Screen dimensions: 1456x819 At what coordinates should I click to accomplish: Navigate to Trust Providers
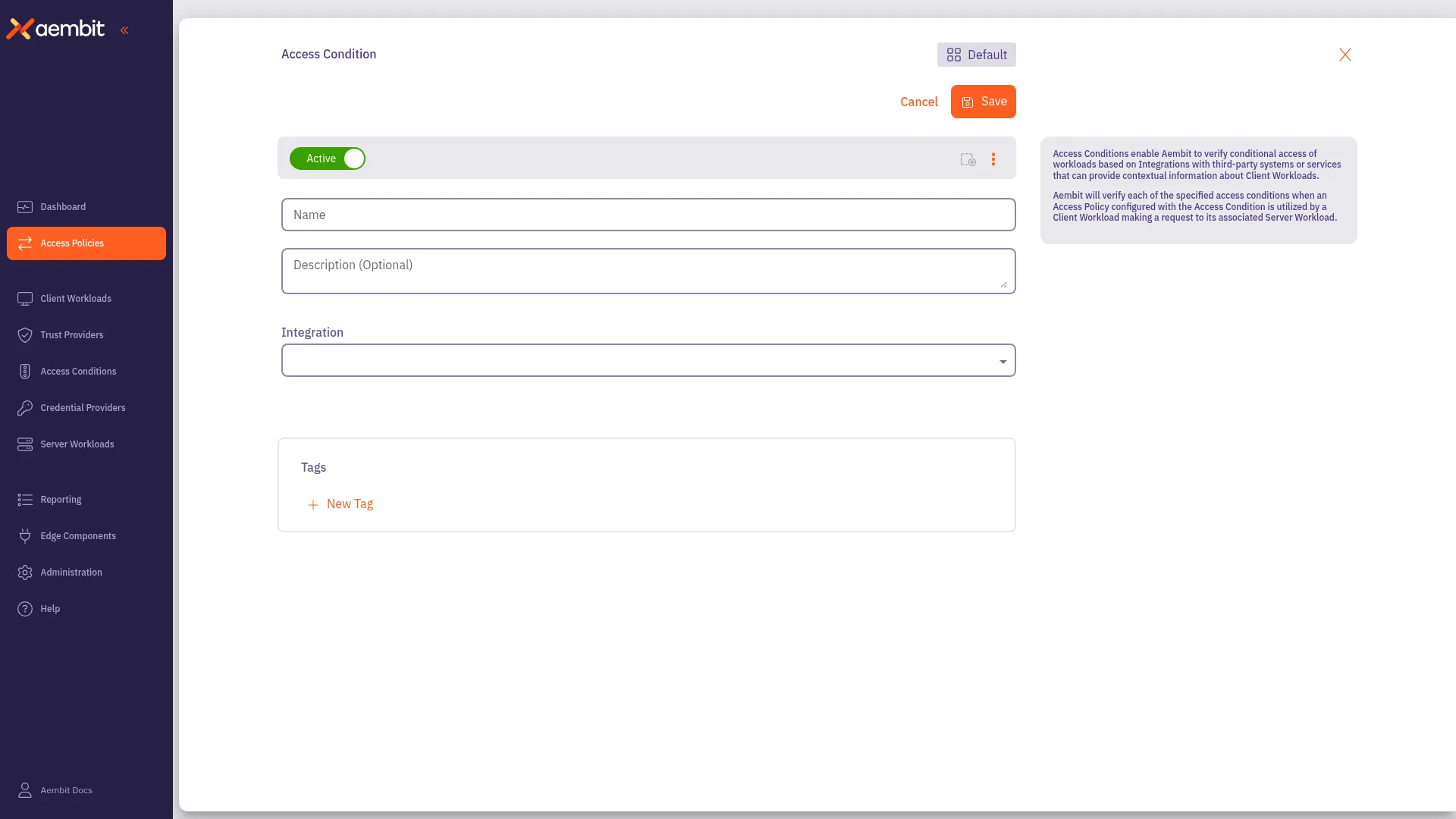(72, 335)
